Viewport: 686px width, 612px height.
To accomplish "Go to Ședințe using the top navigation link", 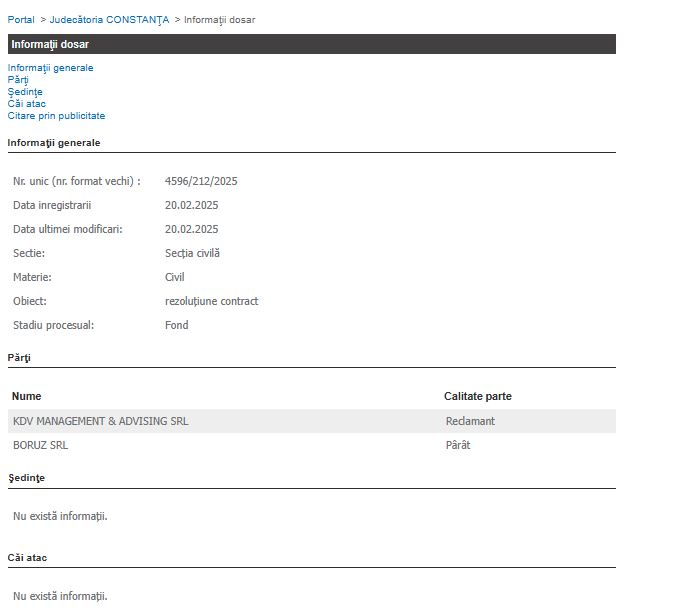I will tap(25, 92).
